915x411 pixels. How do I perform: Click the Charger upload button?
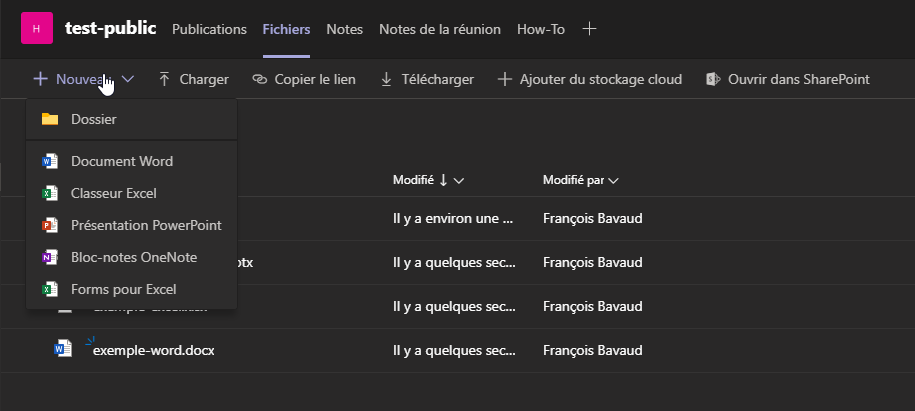coord(193,79)
